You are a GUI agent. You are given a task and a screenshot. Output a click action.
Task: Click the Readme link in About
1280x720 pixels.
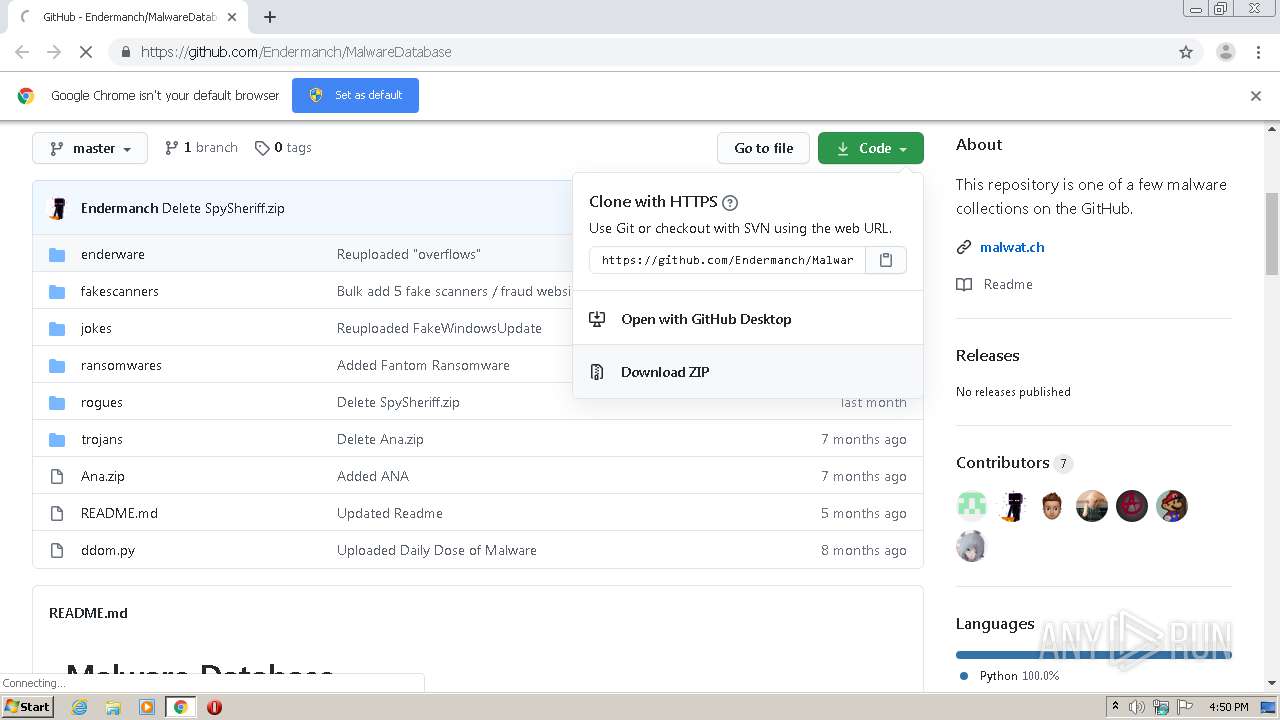tap(1007, 284)
